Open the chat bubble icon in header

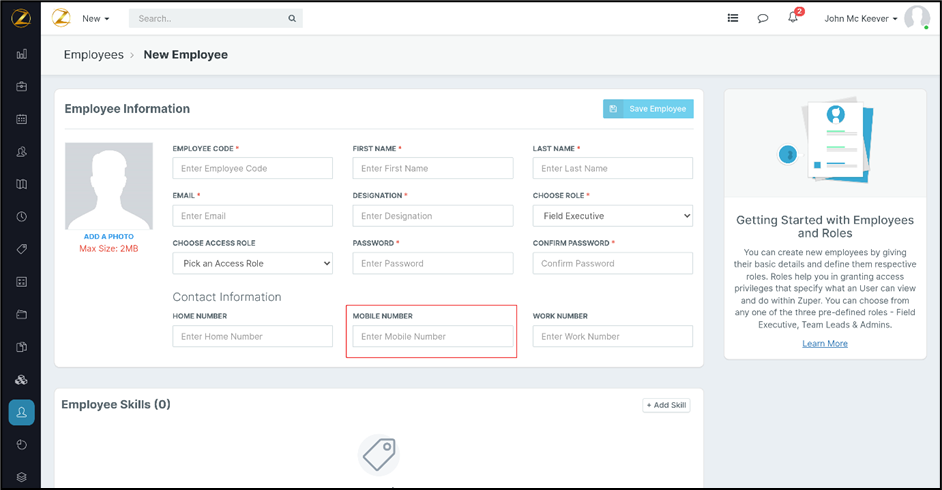pos(763,18)
